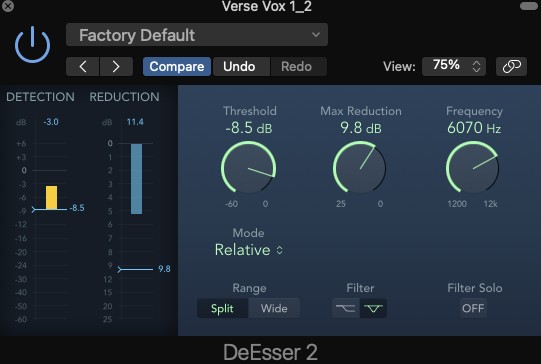Image resolution: width=541 pixels, height=364 pixels.
Task: Select the low-pass shelf filter shape
Action: coord(346,308)
